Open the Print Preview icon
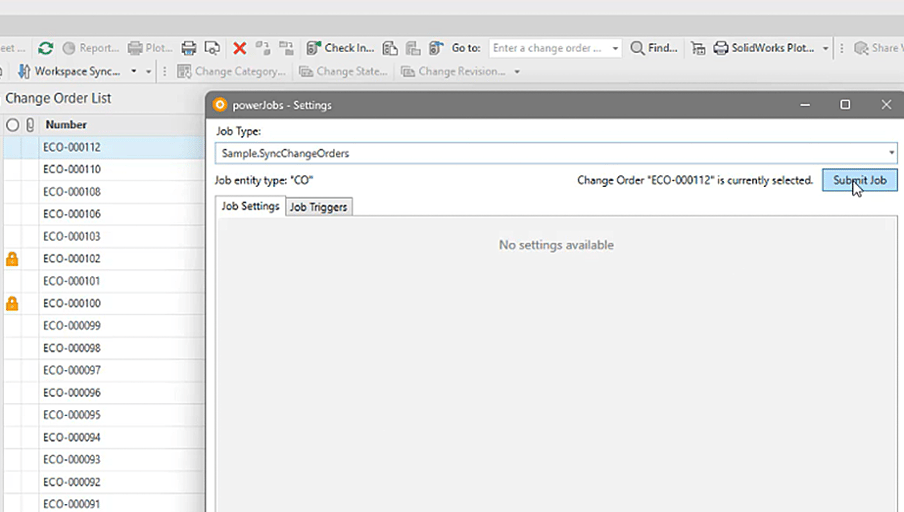This screenshot has width=904, height=512. click(x=212, y=48)
